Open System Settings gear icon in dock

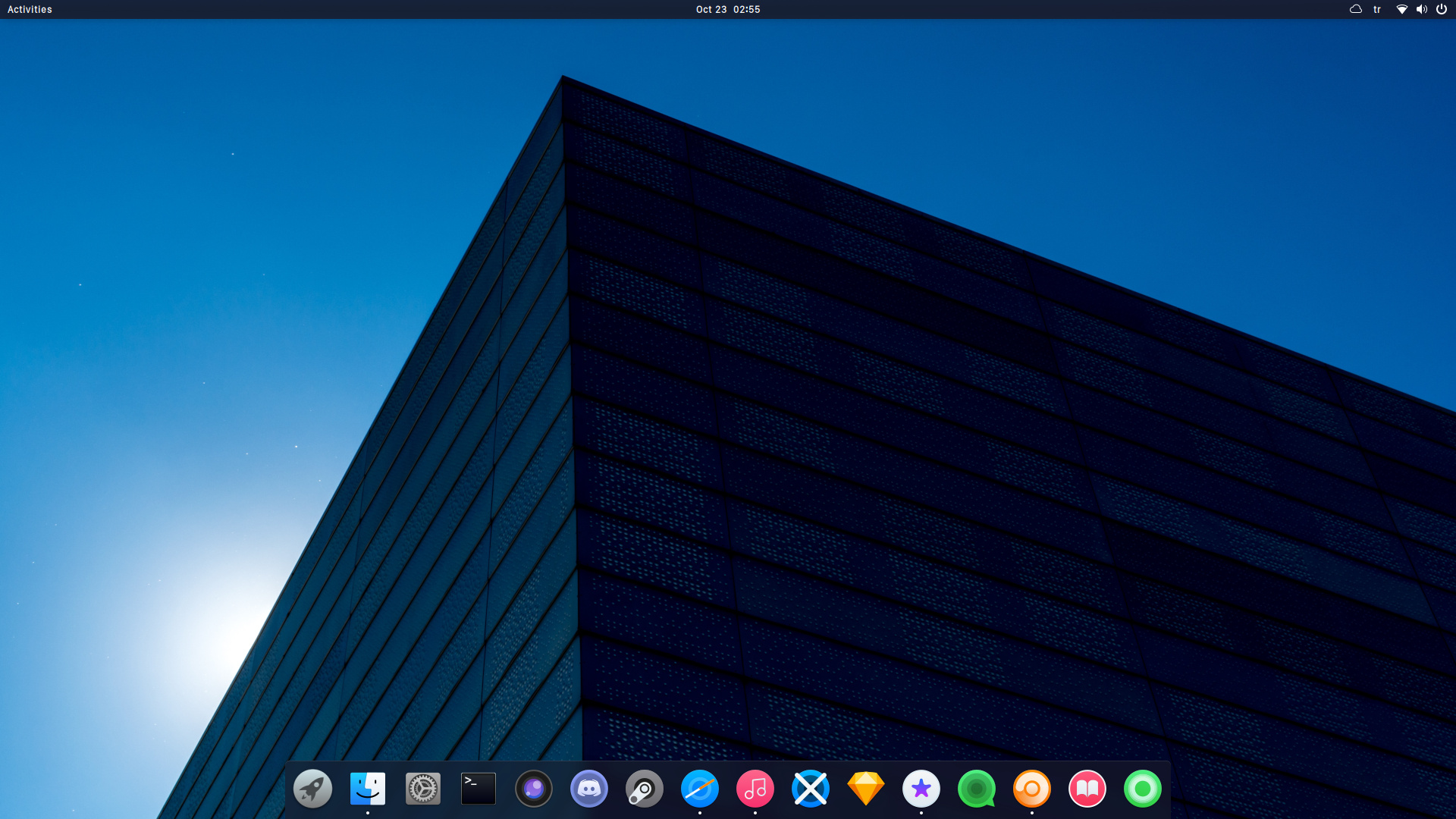click(x=423, y=789)
